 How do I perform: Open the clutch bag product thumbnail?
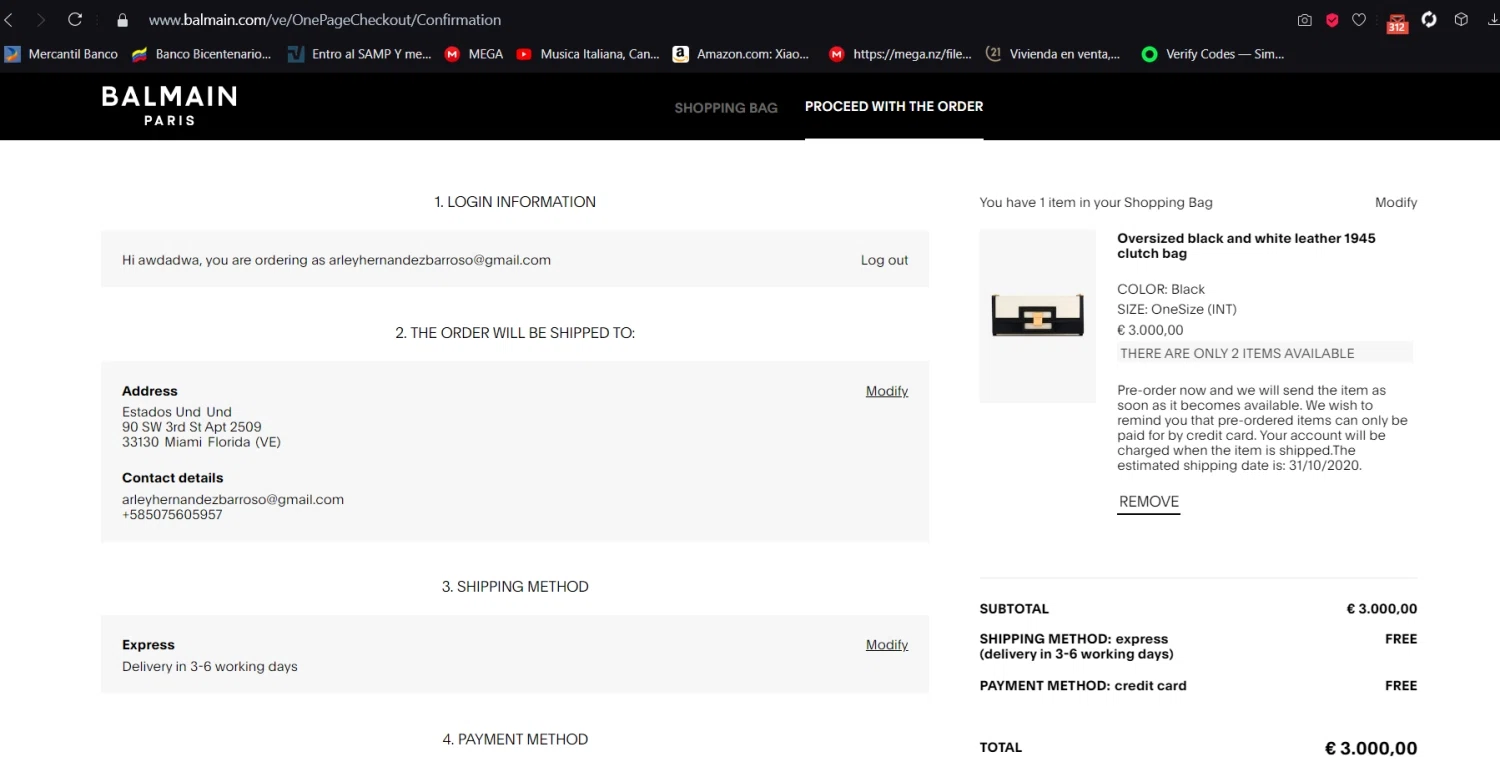(1038, 316)
